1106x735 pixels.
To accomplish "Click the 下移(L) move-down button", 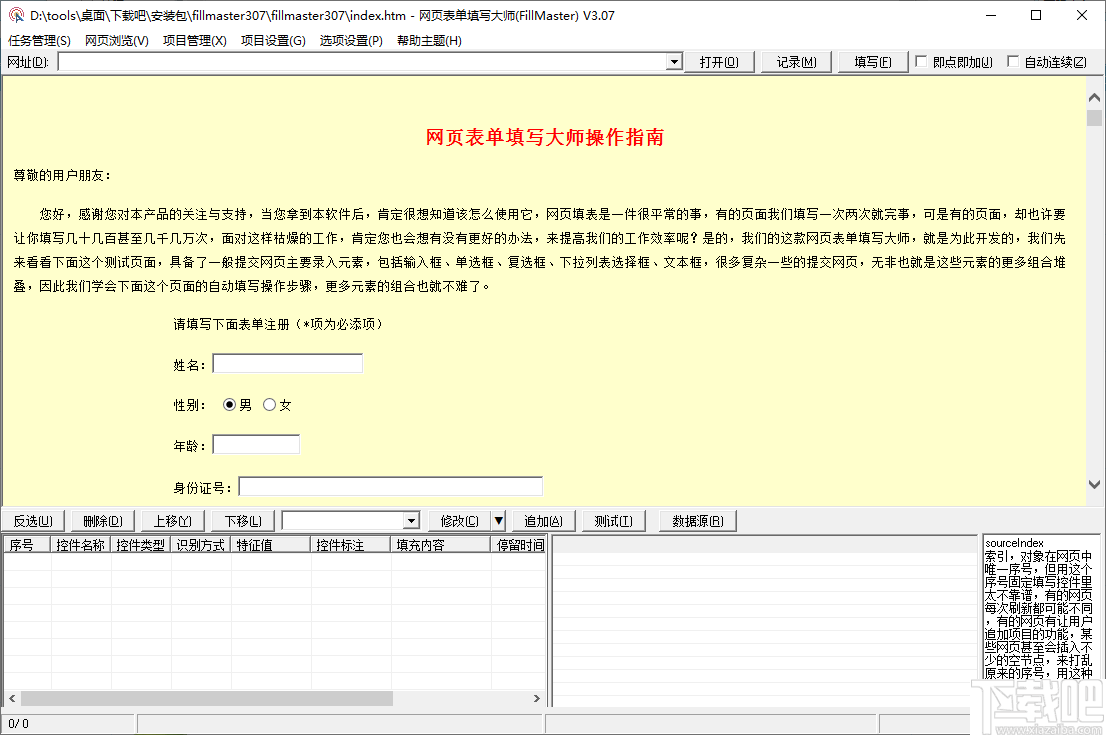I will click(241, 520).
